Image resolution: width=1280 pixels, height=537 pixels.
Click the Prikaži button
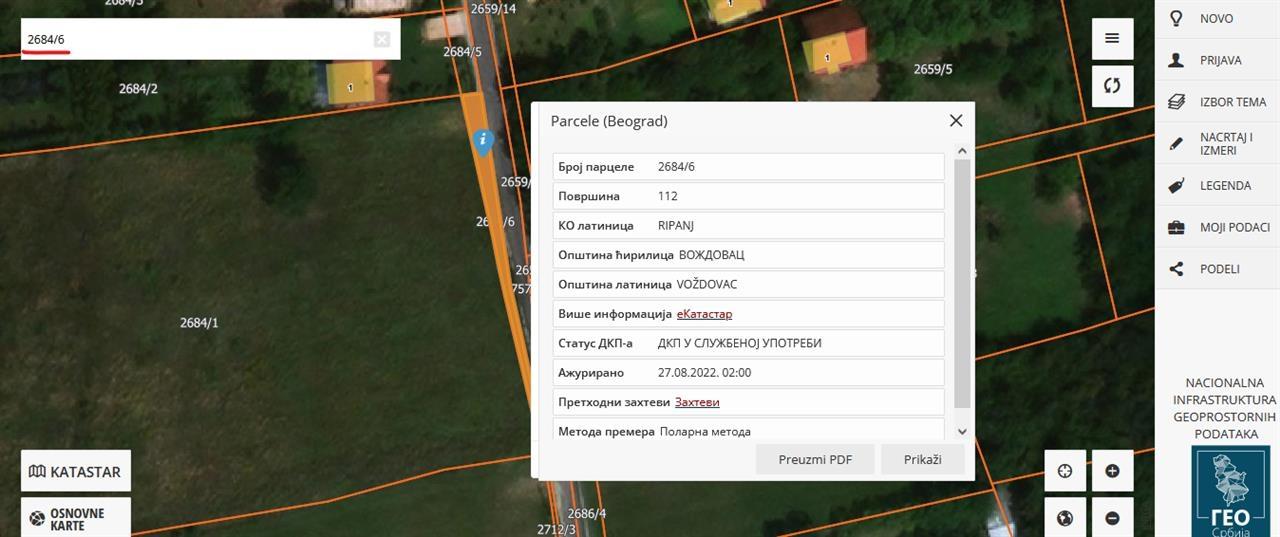[923, 459]
